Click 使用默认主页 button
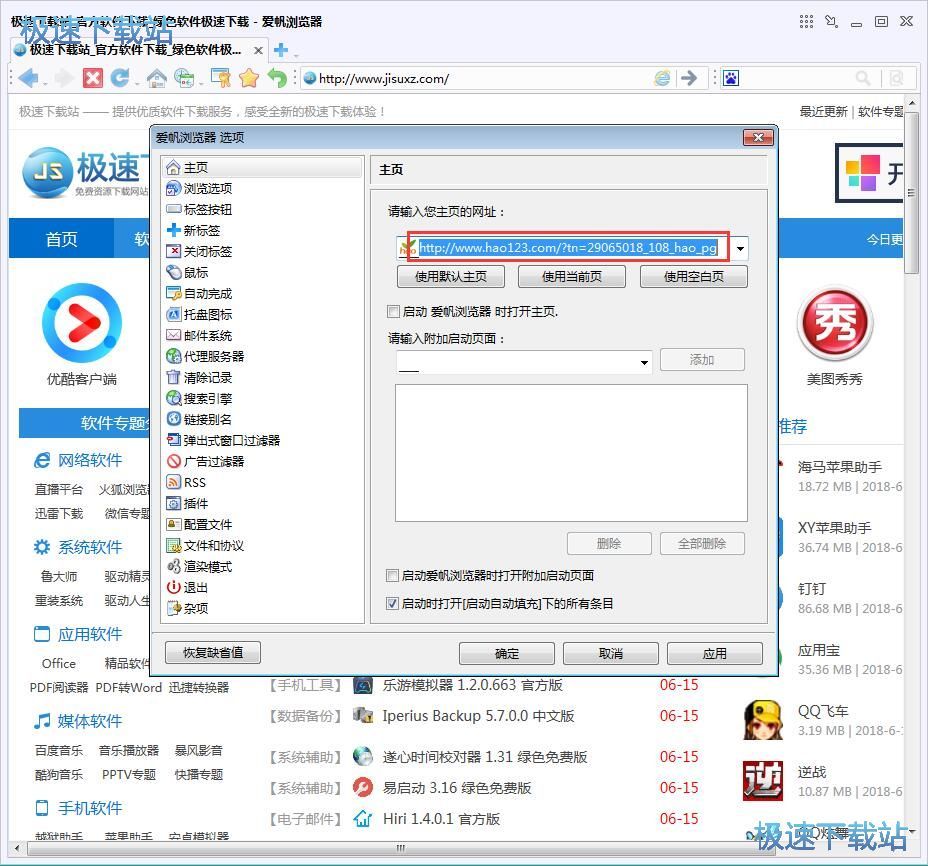Viewport: 928px width, 866px height. [451, 276]
